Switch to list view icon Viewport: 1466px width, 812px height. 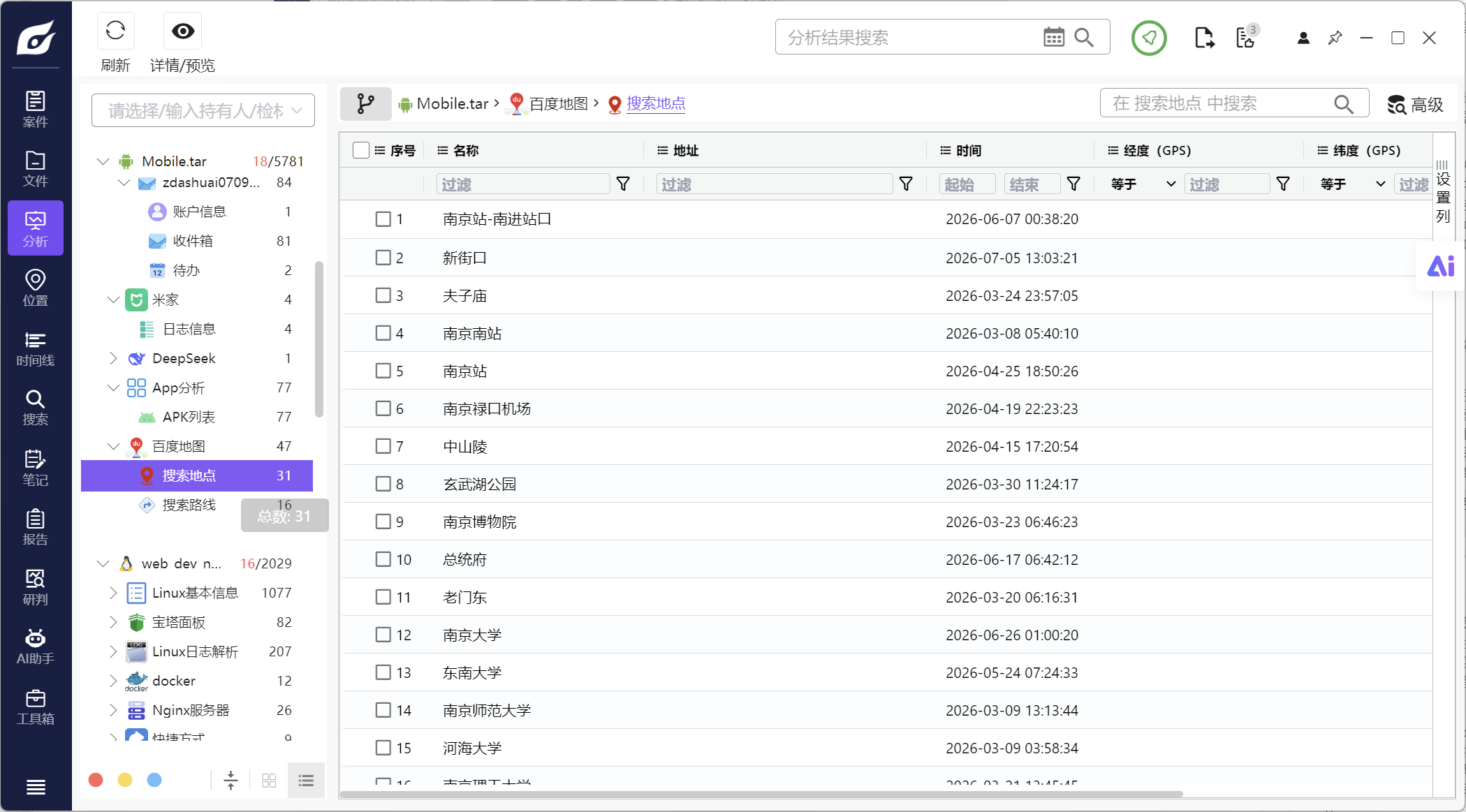point(306,780)
